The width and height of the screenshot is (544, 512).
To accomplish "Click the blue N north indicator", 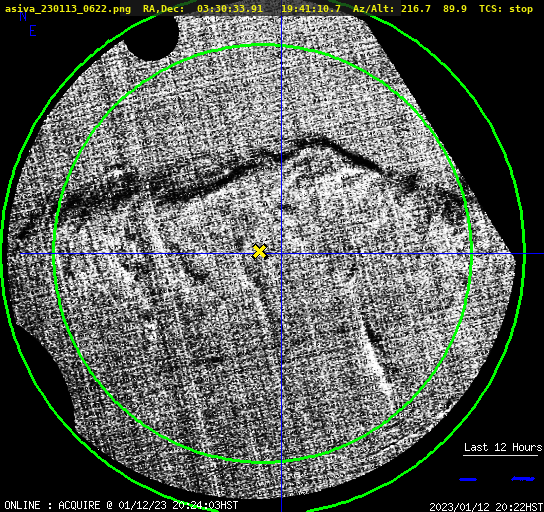I will point(23,16).
